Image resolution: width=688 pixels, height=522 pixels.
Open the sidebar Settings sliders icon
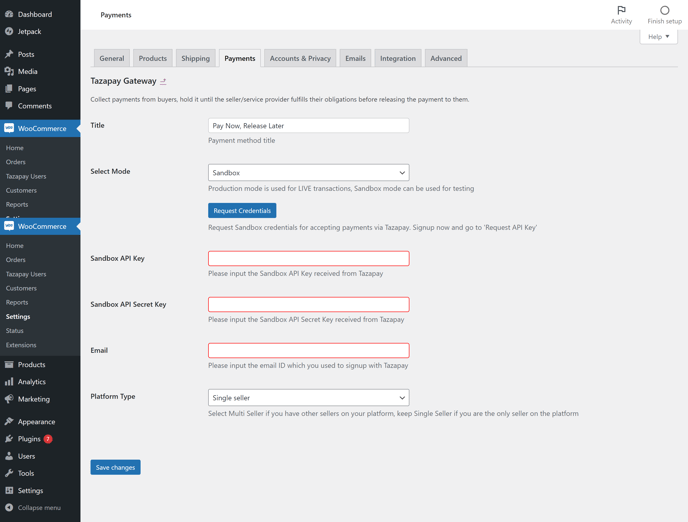click(x=9, y=490)
